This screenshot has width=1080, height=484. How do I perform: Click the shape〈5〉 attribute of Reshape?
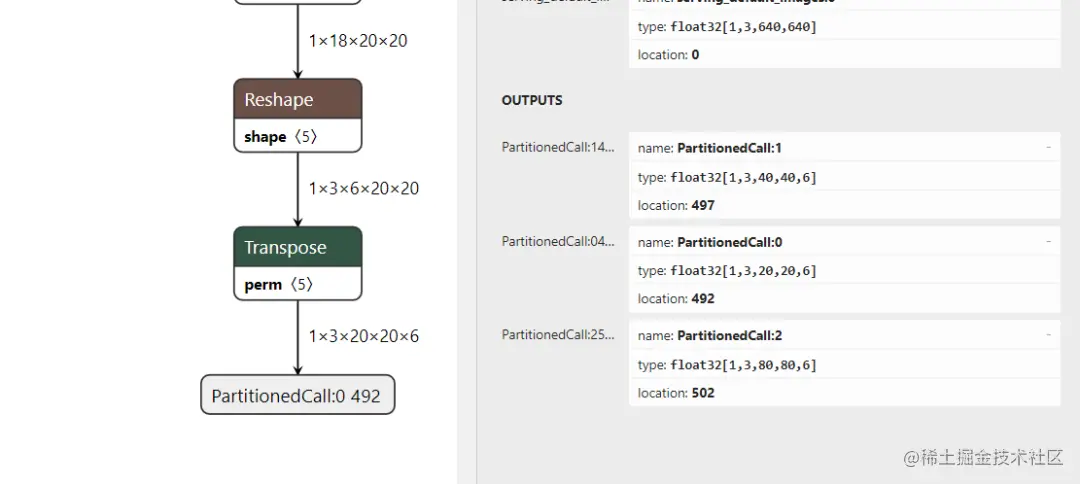(x=281, y=136)
